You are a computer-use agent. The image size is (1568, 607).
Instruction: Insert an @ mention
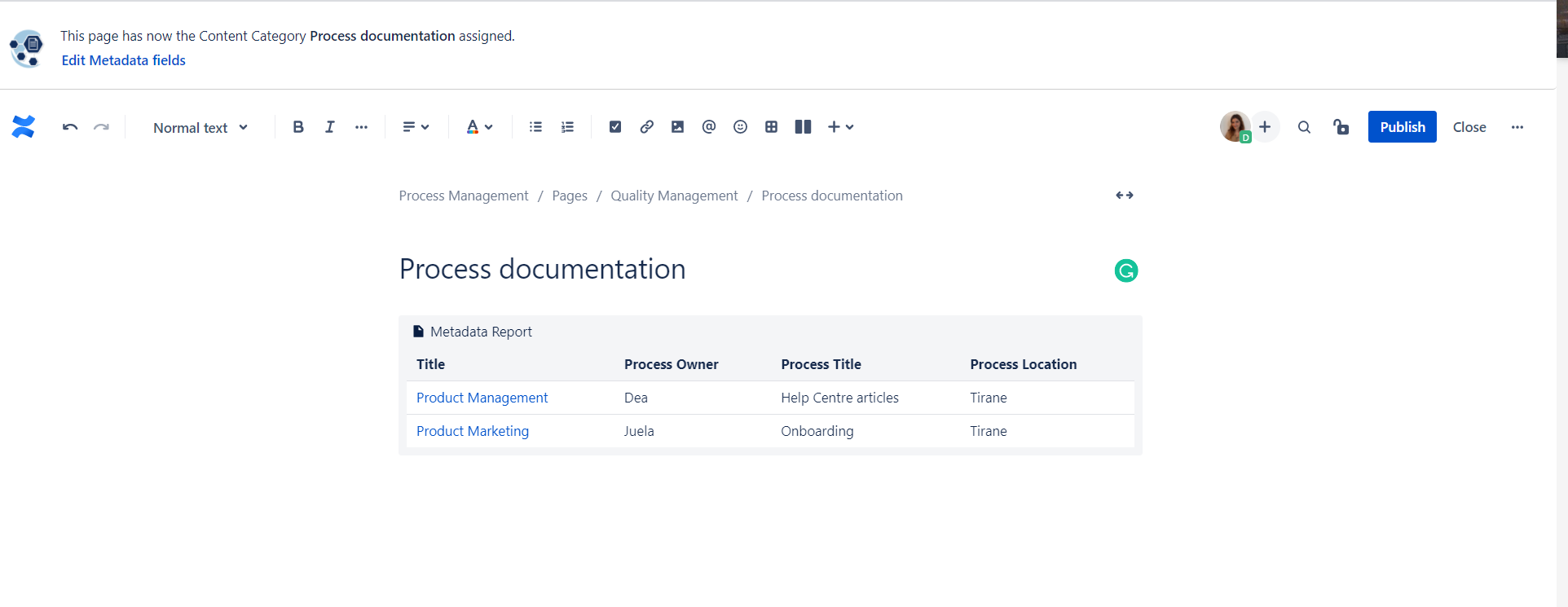[709, 127]
